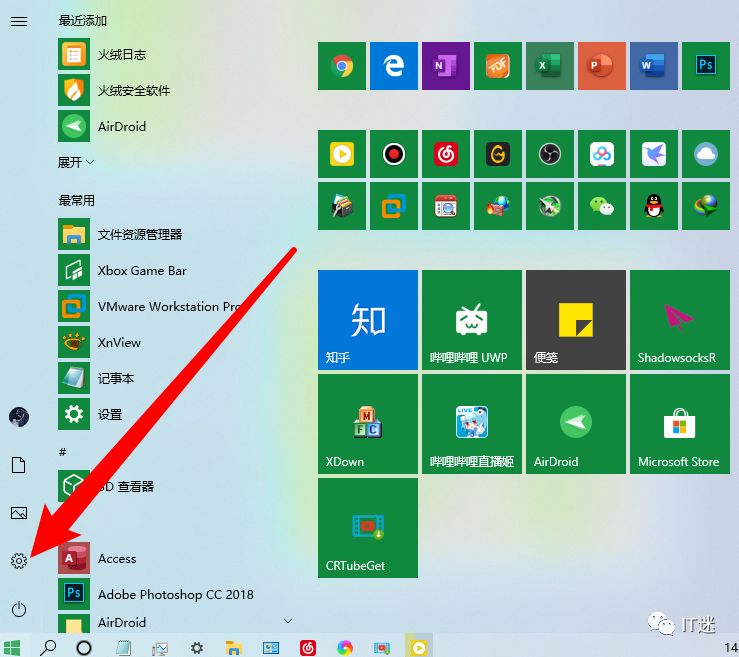Viewport: 739px width, 657px height.
Task: Open the red-dot screen recorder tile
Action: [394, 154]
